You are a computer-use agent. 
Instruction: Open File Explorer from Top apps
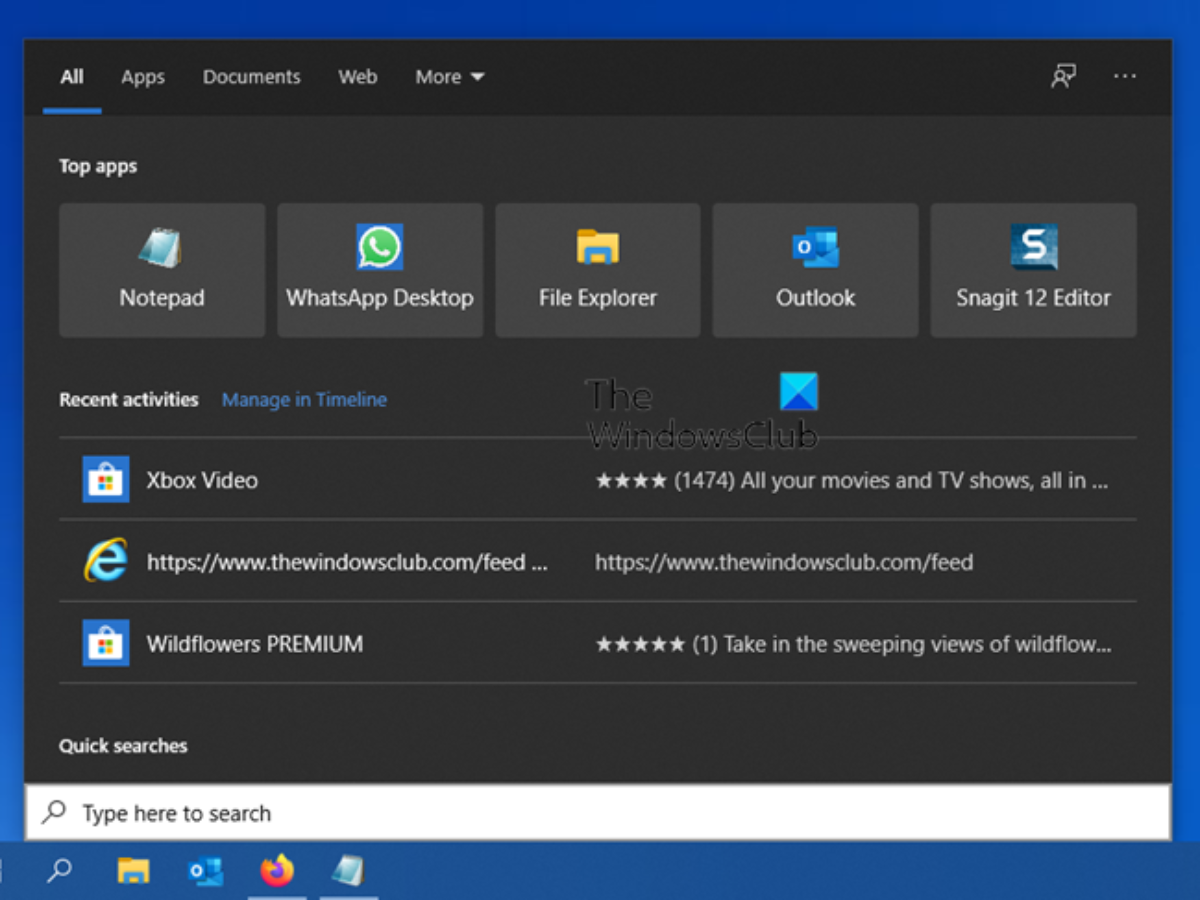point(598,270)
